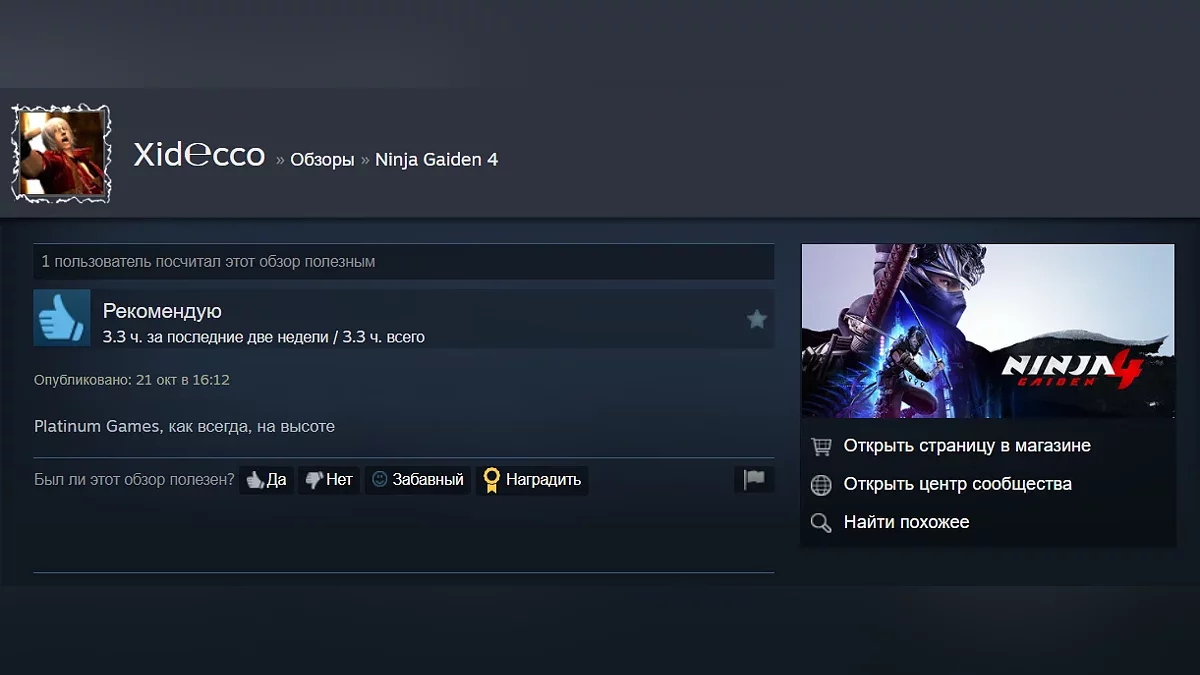The image size is (1200, 675).
Task: Click Найти похожее link
Action: 906,522
